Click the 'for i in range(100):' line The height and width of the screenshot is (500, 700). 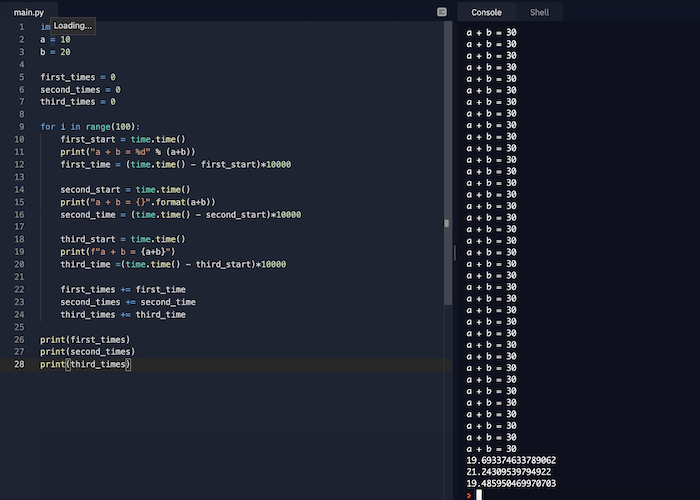[x=90, y=127]
